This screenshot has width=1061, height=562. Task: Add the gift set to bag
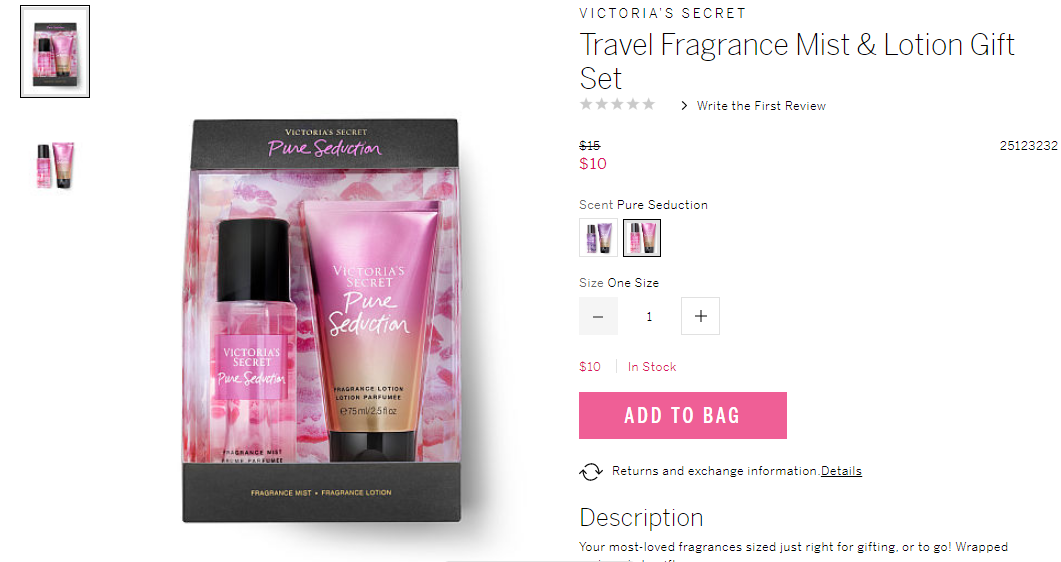683,415
